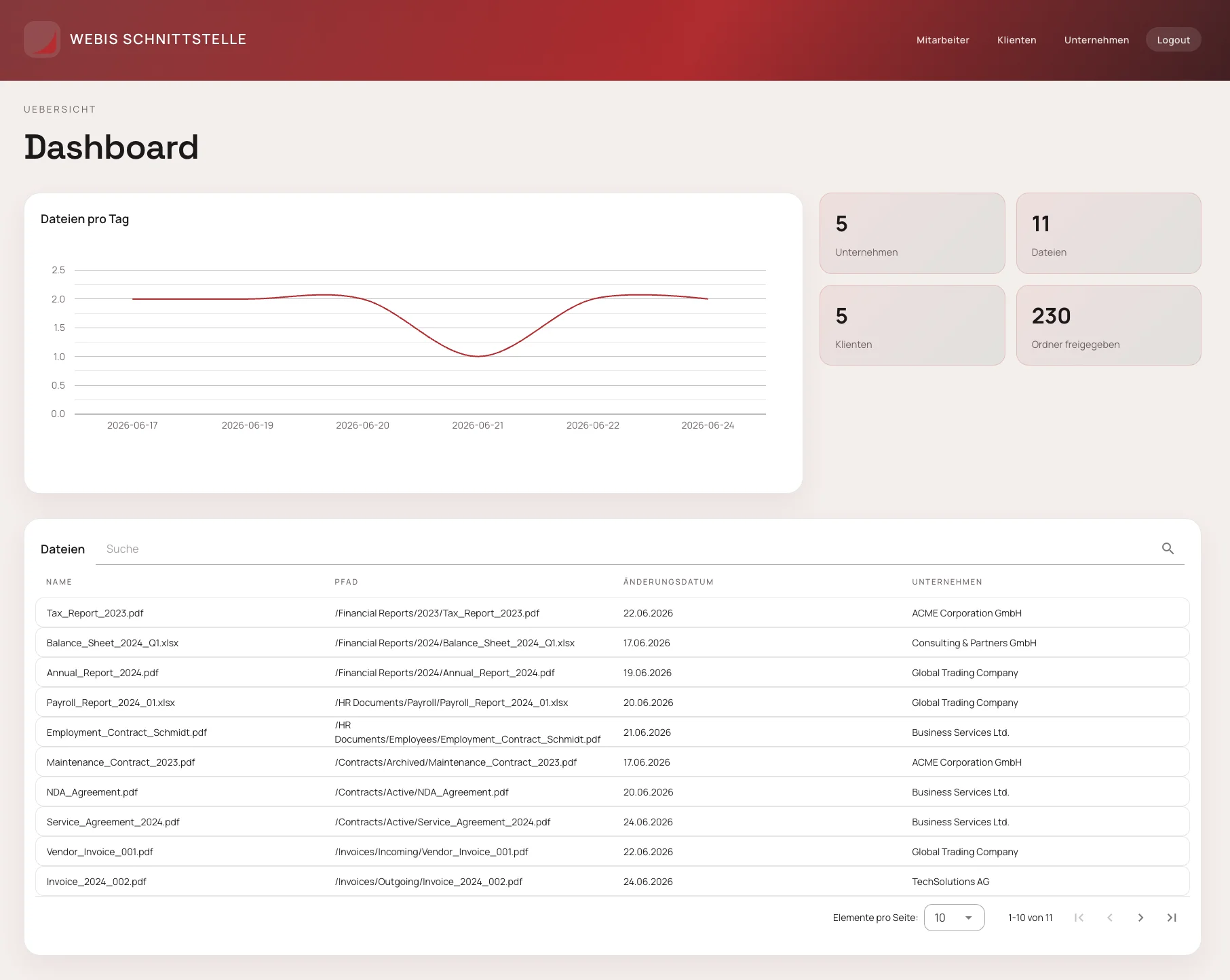Open the Elemente pro Seite dropdown
Screen dimensions: 1230x980
click(x=954, y=918)
